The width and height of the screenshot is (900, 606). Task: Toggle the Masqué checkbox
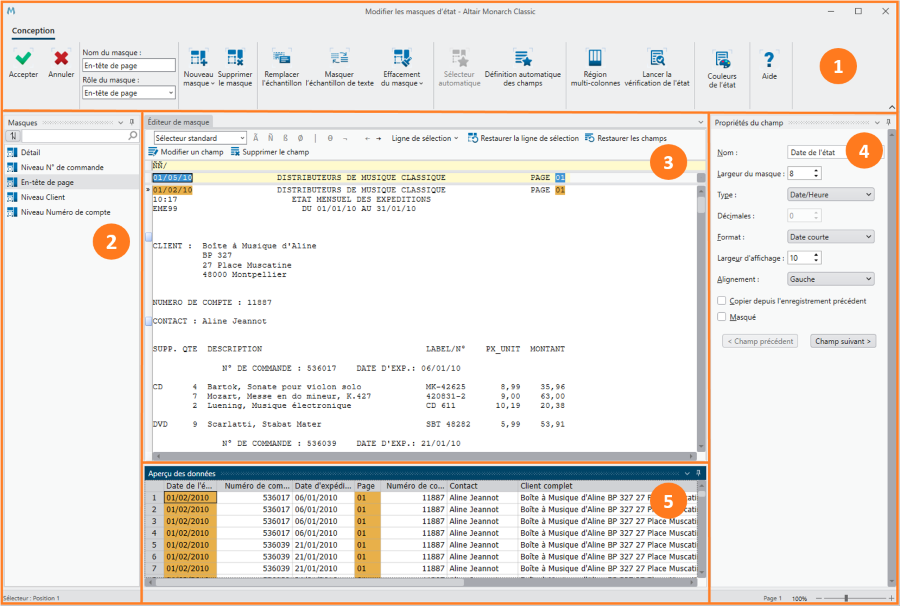click(722, 317)
